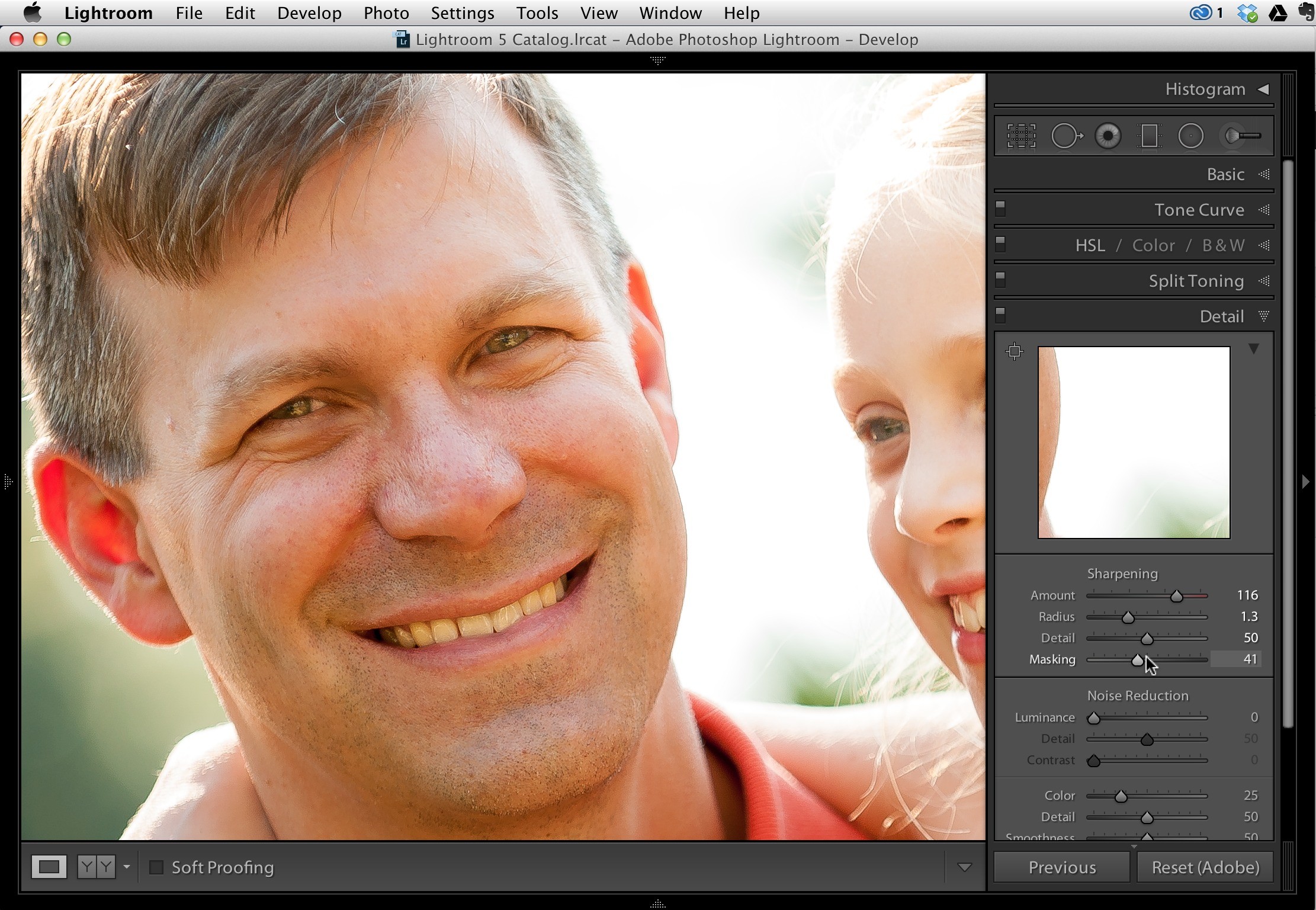Open the View menu

click(x=599, y=13)
